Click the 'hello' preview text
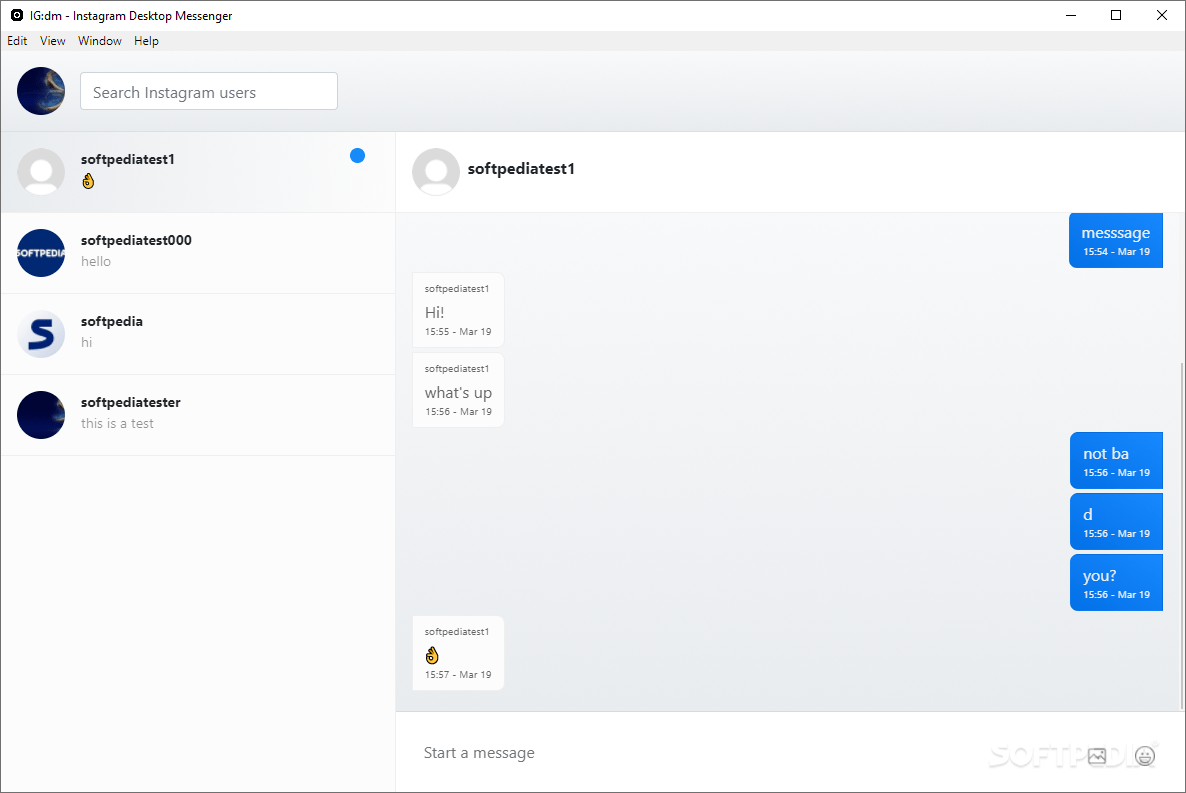The image size is (1186, 793). [x=96, y=261]
